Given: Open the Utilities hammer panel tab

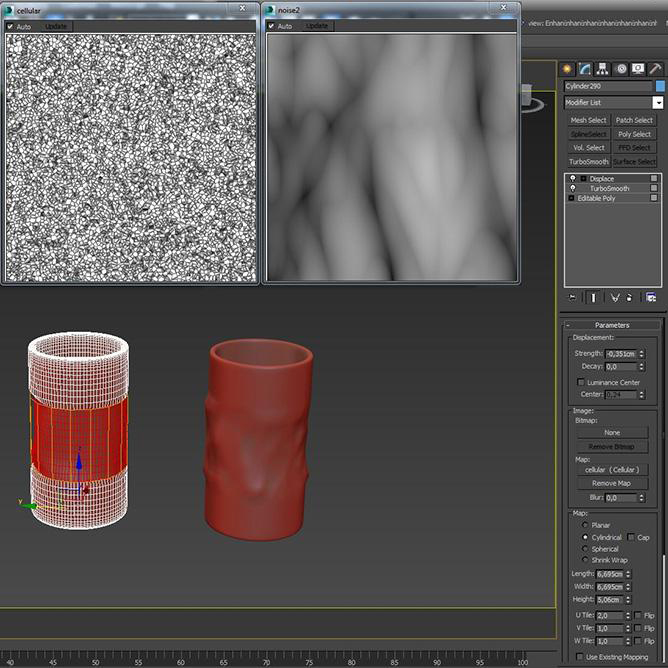Looking at the screenshot, I should [656, 69].
